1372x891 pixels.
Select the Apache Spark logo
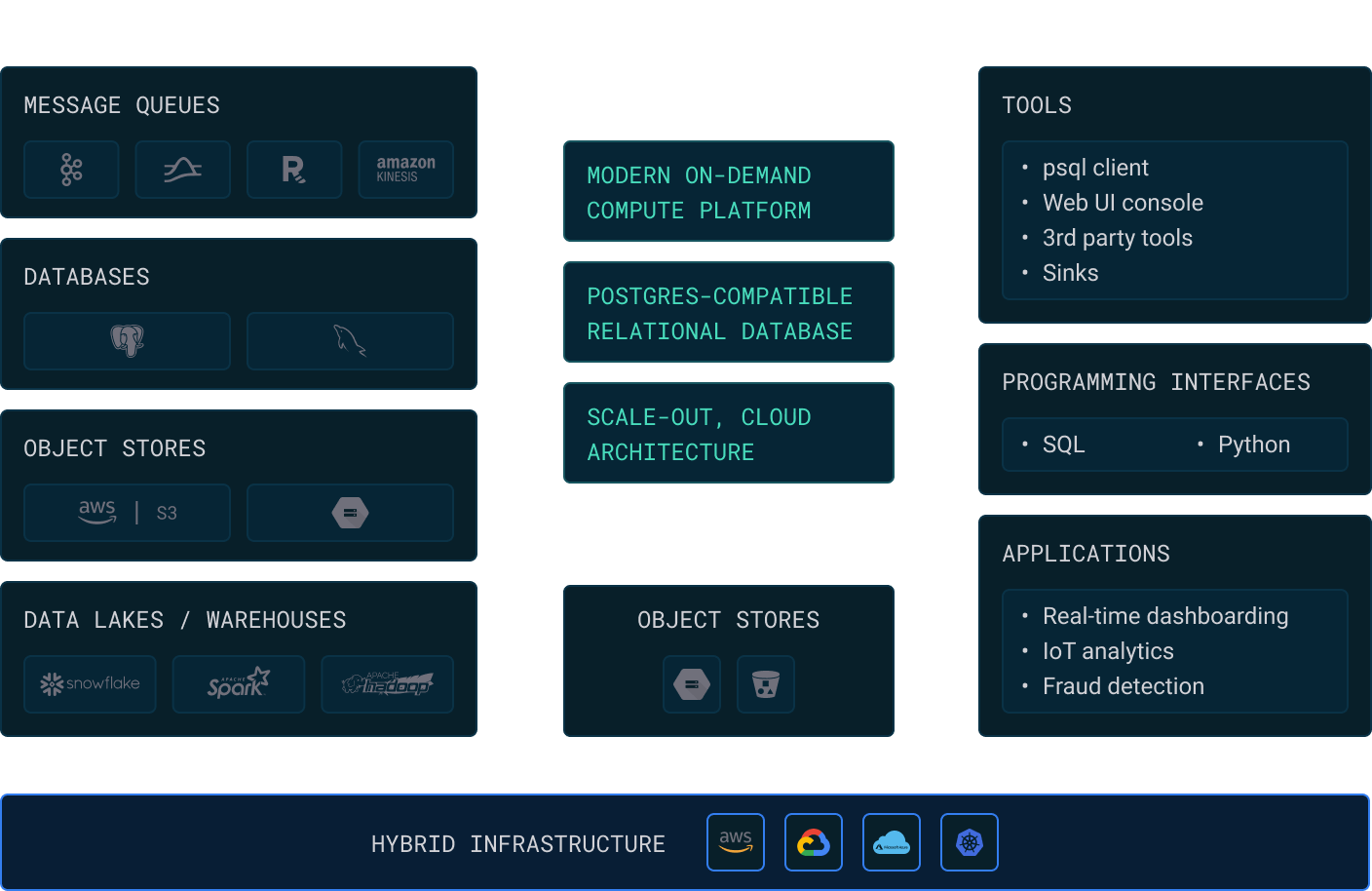(239, 684)
